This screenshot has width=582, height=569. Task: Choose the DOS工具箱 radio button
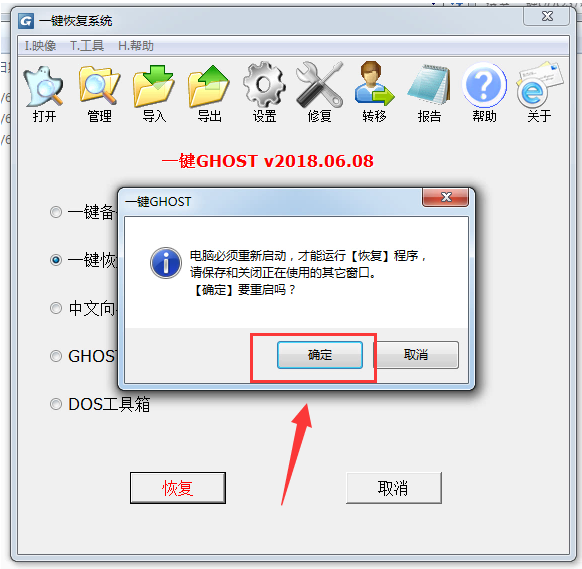pyautogui.click(x=56, y=404)
